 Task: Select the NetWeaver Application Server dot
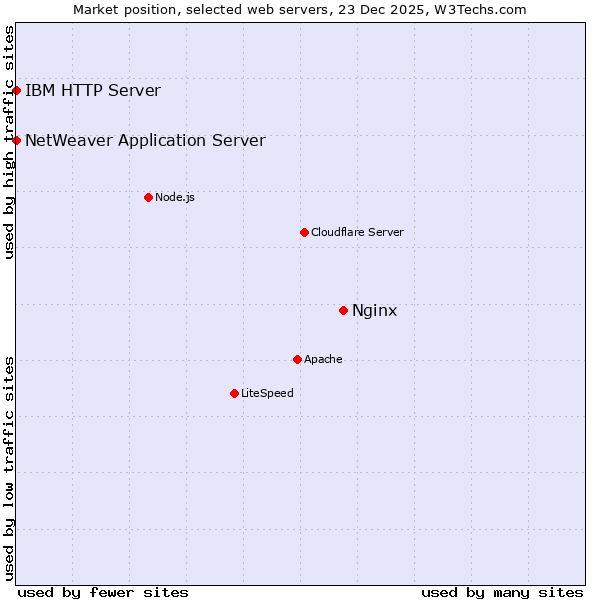[16, 140]
